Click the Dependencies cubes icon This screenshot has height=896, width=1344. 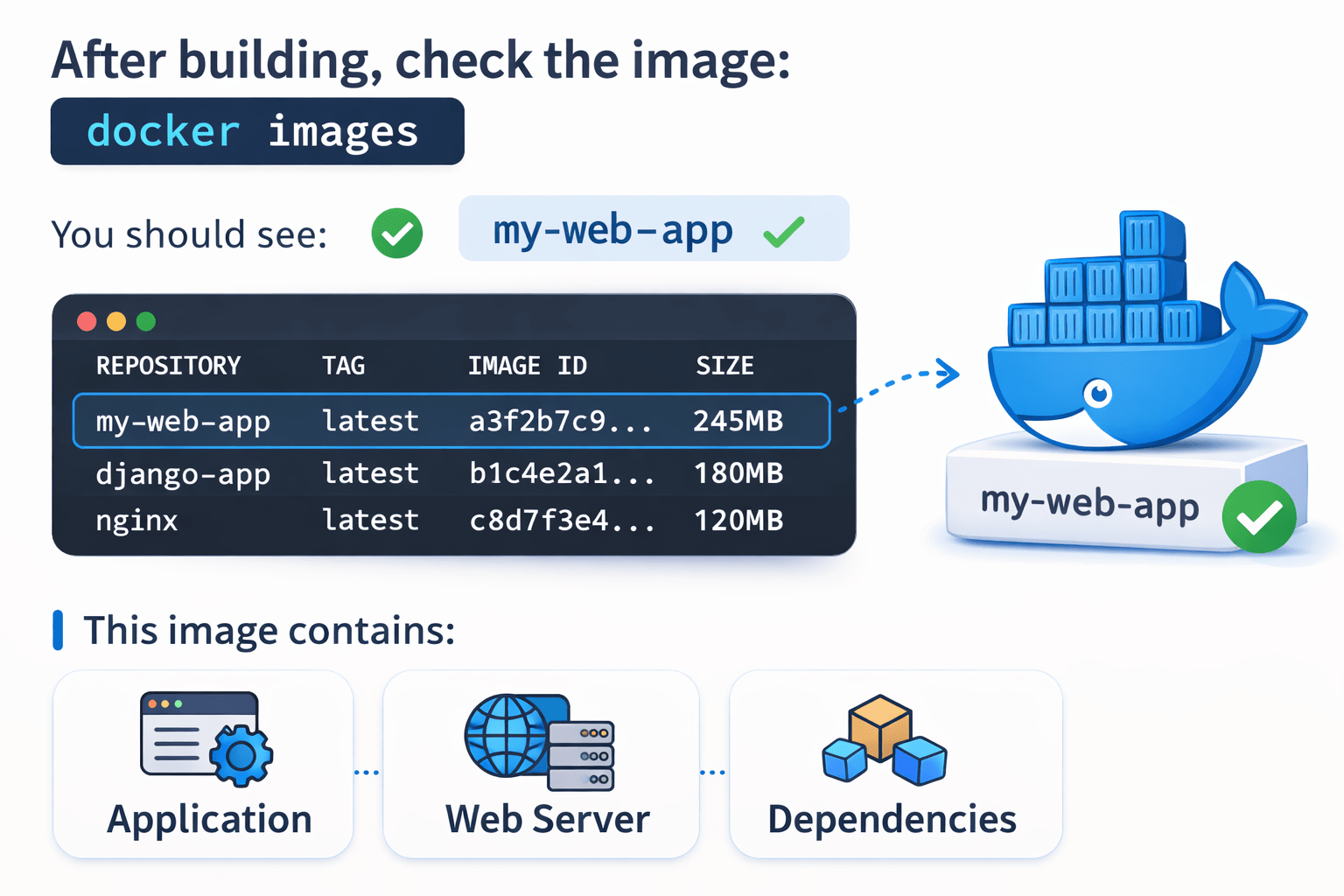(x=884, y=739)
